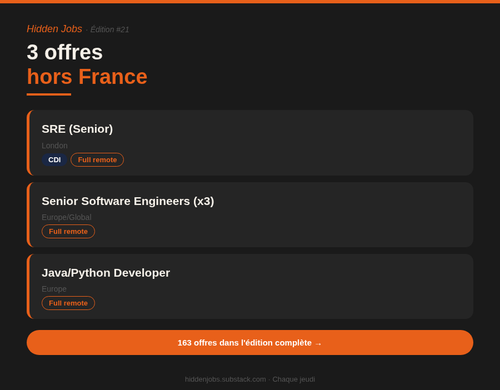Click Full remote tag on Senior Software Engineers card

coord(68,231)
